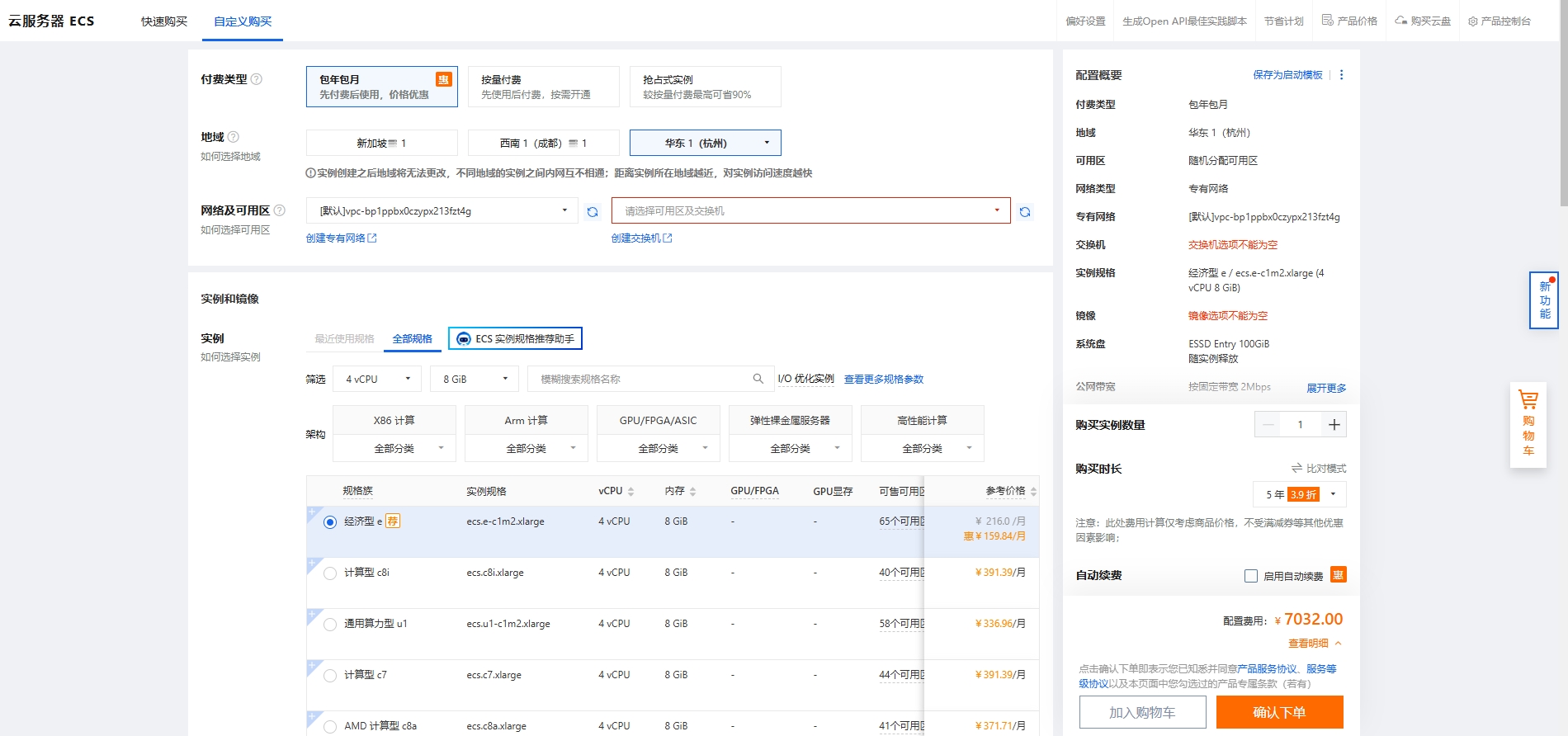This screenshot has height=736, width=1568.
Task: Click the search magnifier in spec search box
Action: pos(758,379)
